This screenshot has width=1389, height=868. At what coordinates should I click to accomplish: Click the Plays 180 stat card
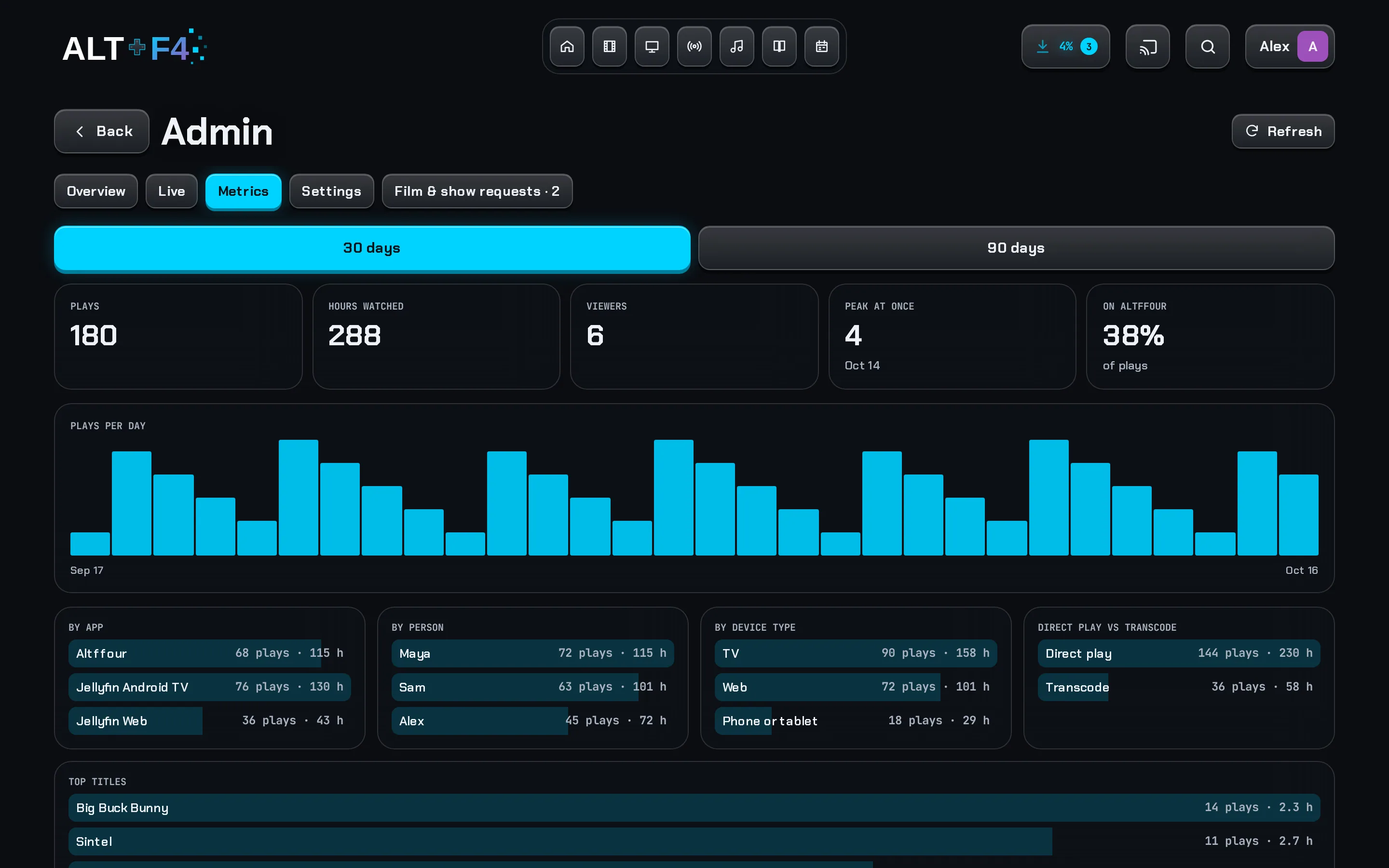coord(178,337)
